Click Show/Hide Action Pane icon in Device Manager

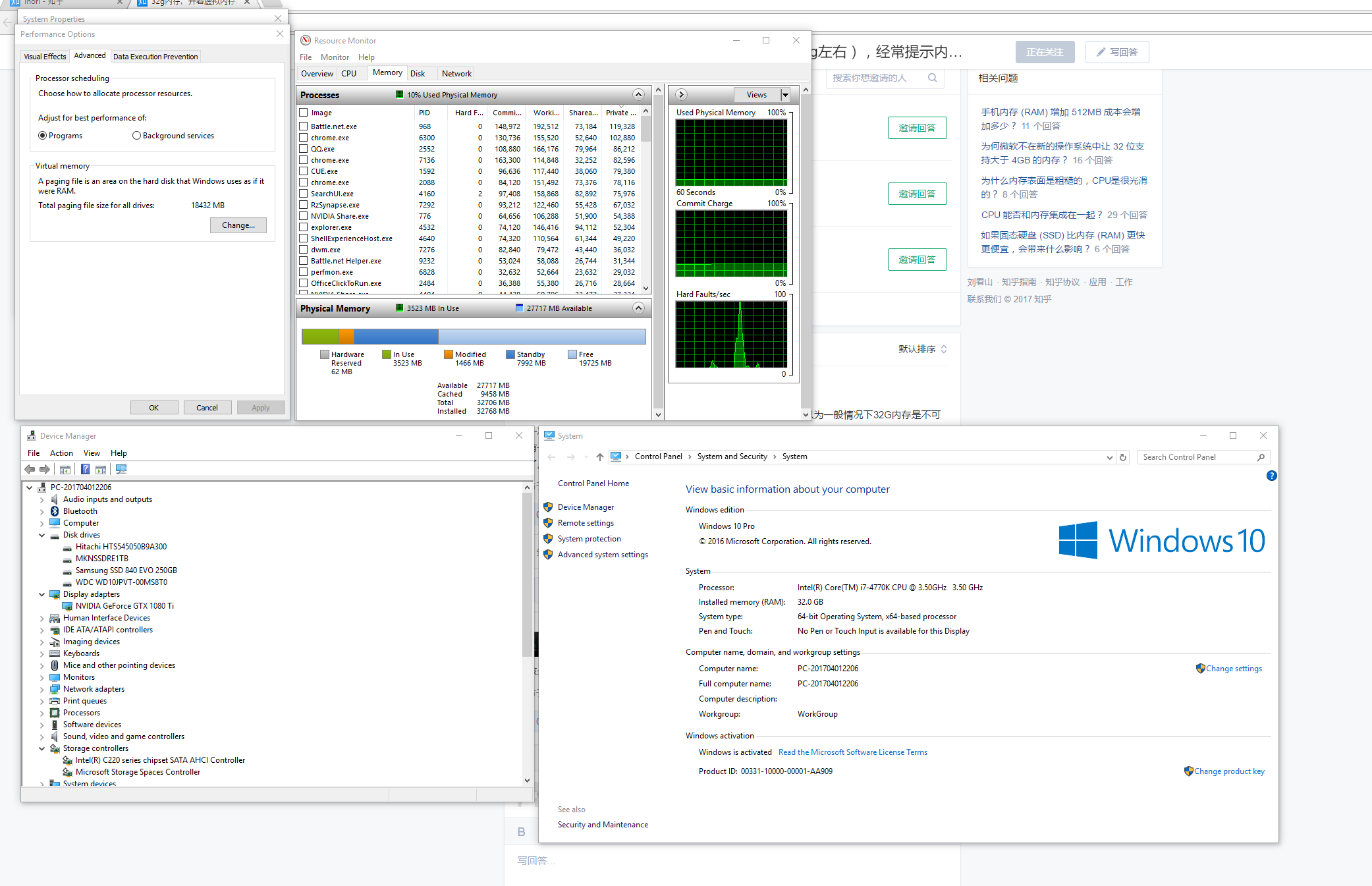click(101, 470)
